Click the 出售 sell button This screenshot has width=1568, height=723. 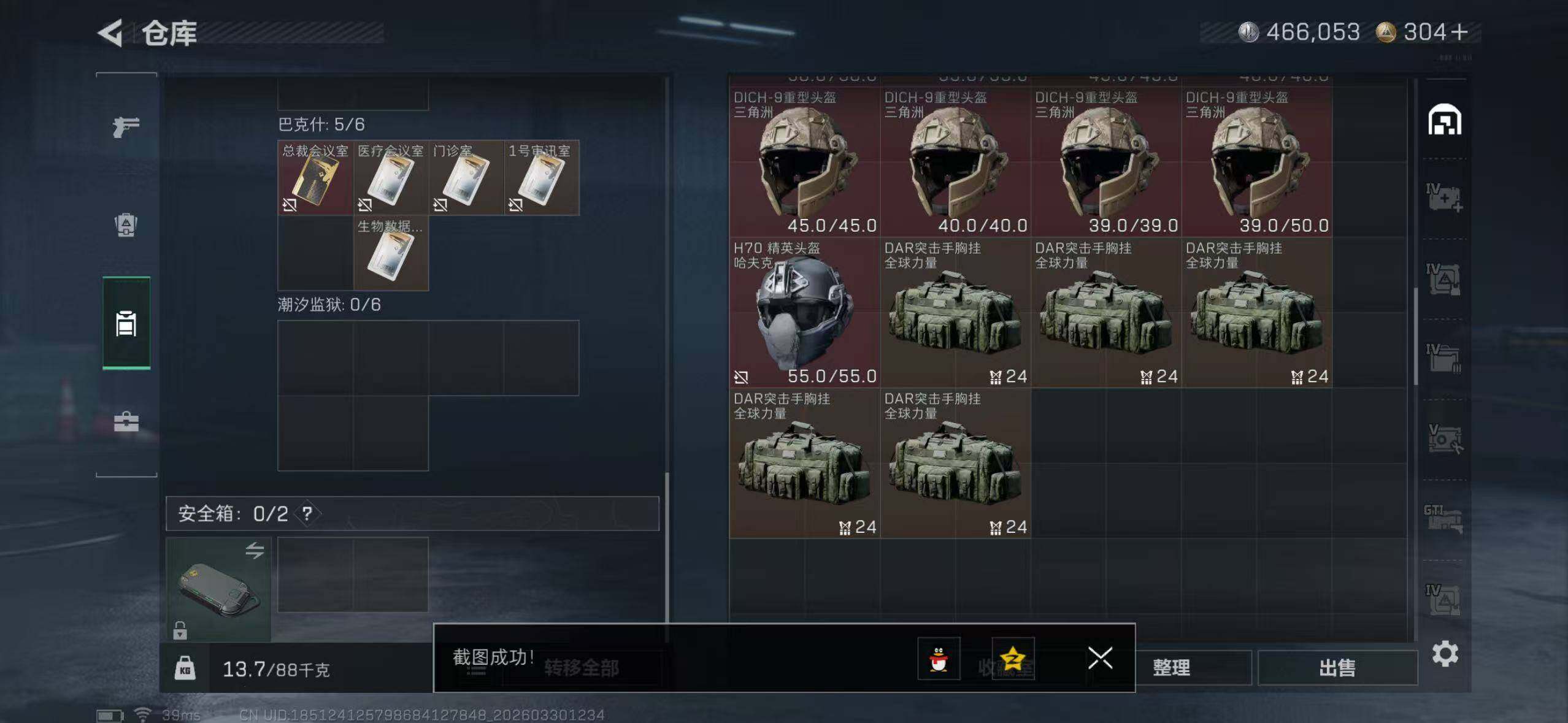[1337, 668]
